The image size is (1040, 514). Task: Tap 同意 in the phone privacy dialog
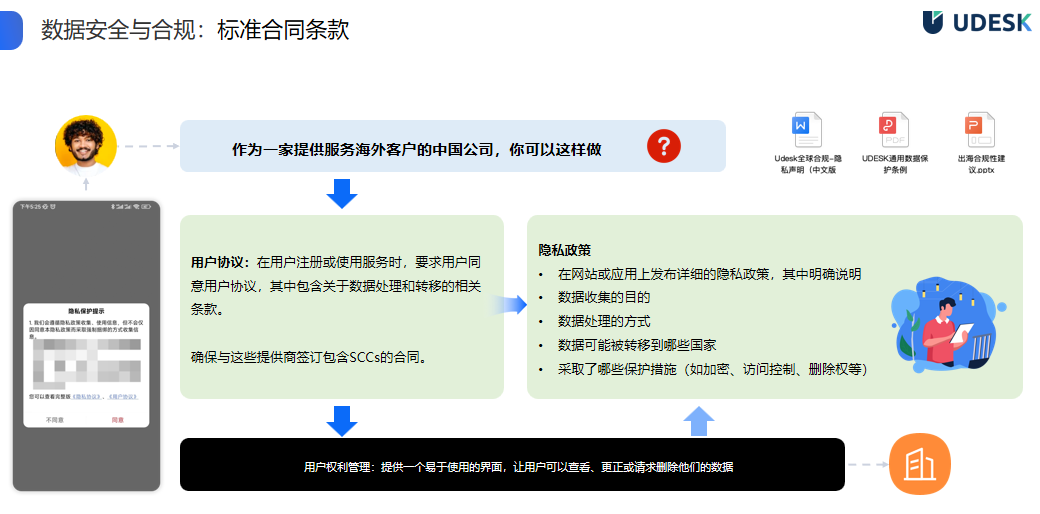pos(118,419)
